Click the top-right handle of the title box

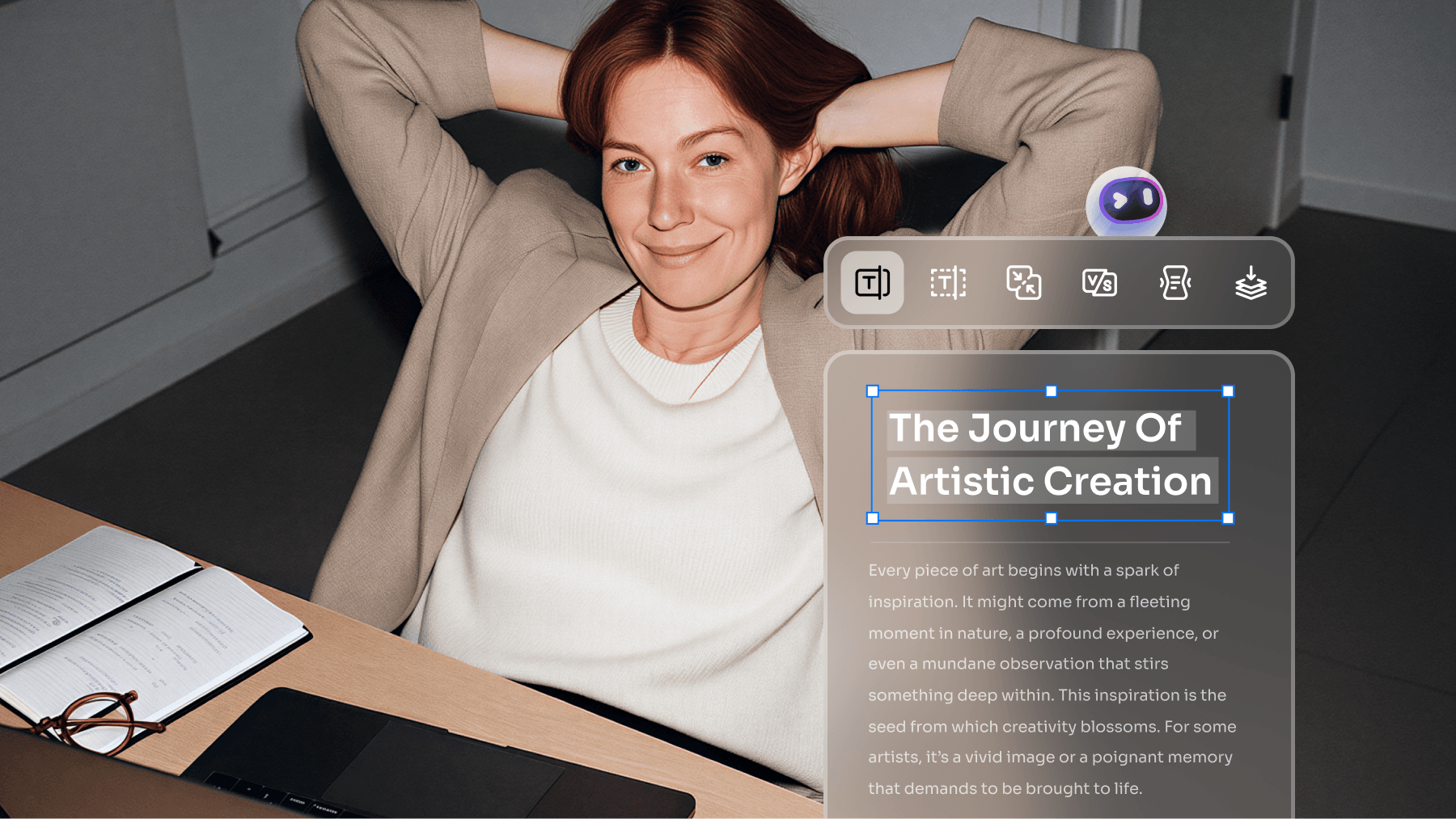click(1228, 391)
